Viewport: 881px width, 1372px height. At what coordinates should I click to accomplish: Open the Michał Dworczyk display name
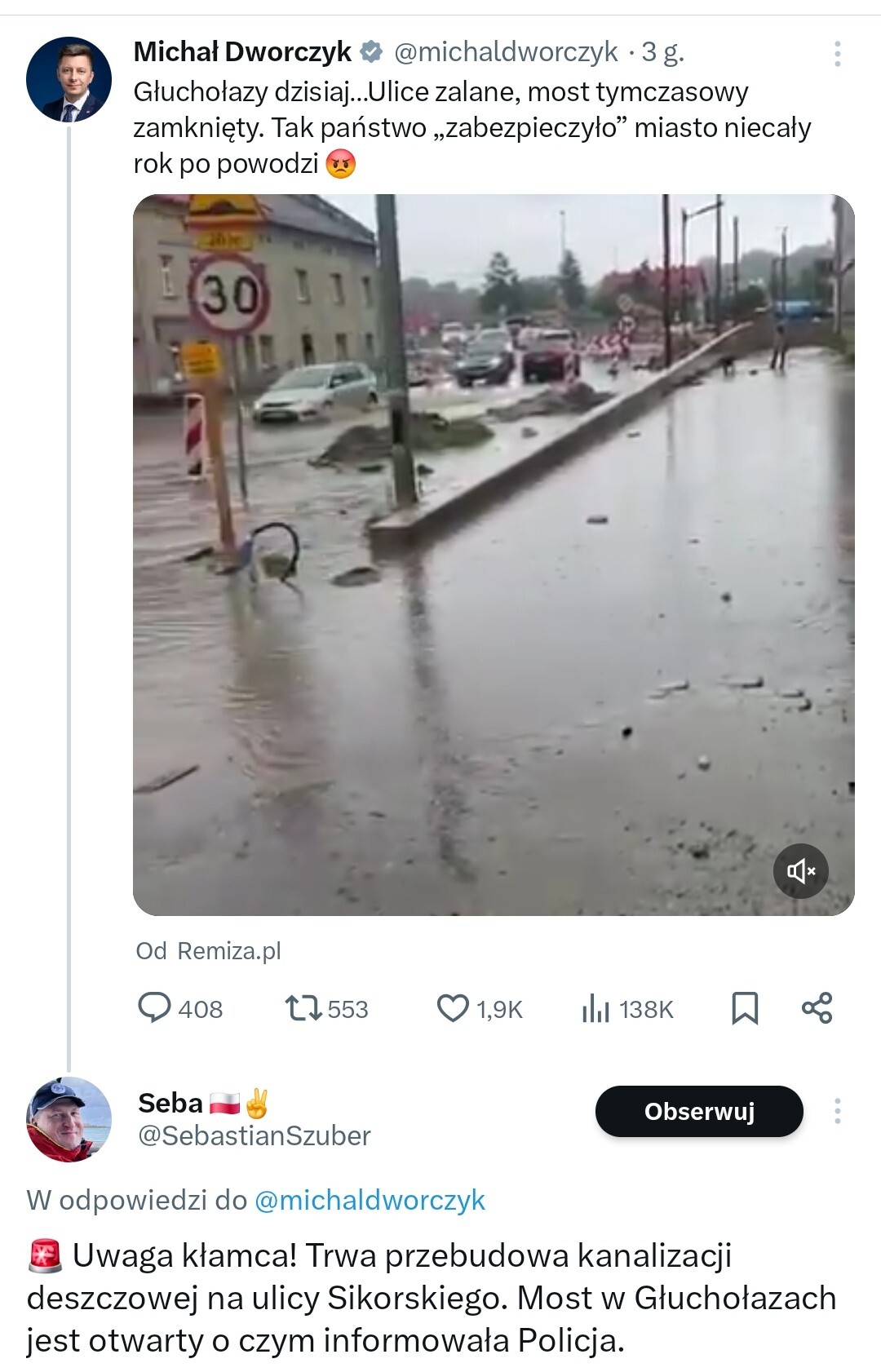pyautogui.click(x=242, y=52)
